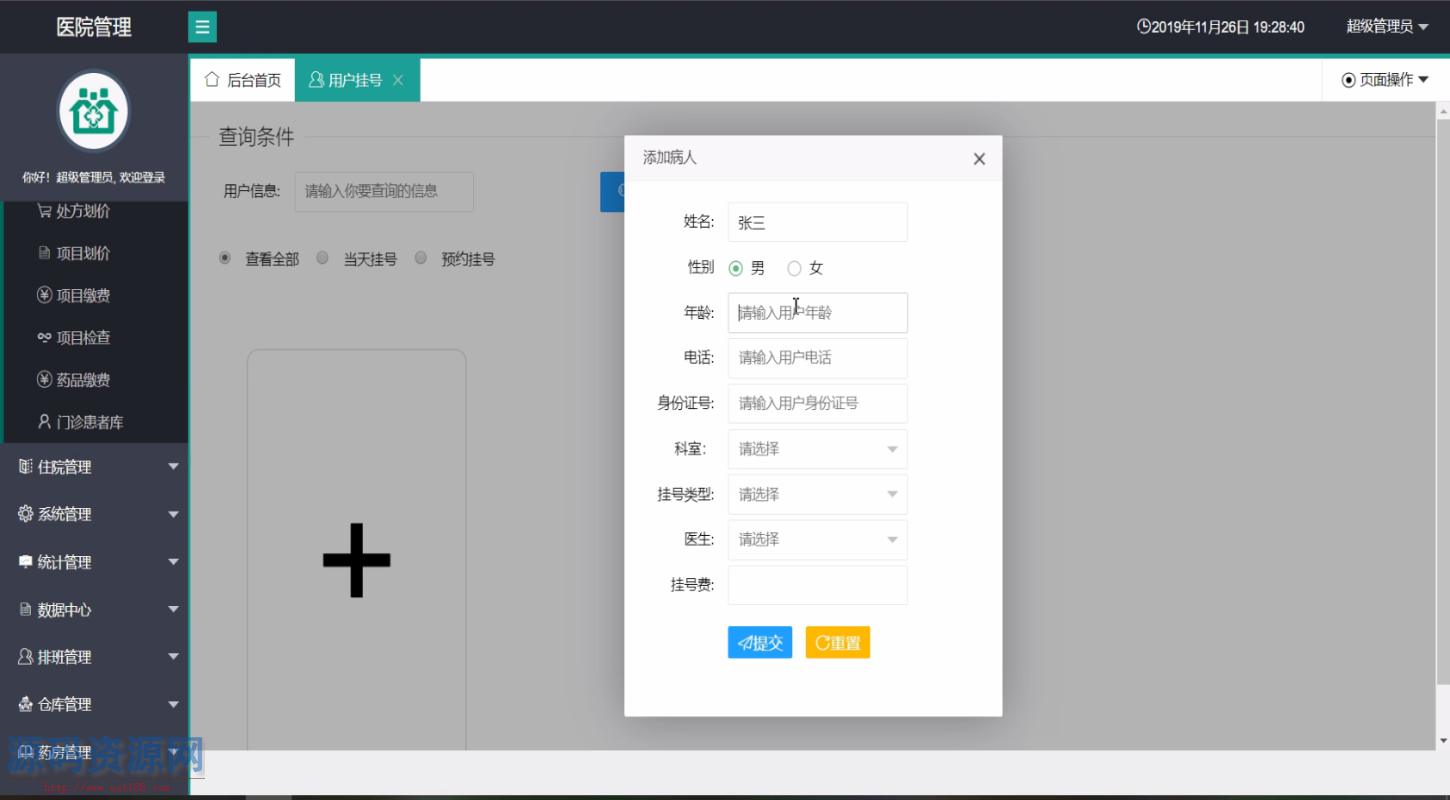Click the 身份证号 input field
The image size is (1450, 800).
(817, 404)
